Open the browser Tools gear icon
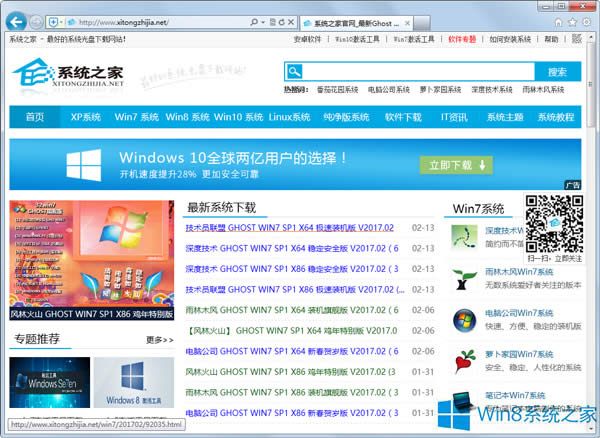This screenshot has width=600, height=438. point(586,22)
